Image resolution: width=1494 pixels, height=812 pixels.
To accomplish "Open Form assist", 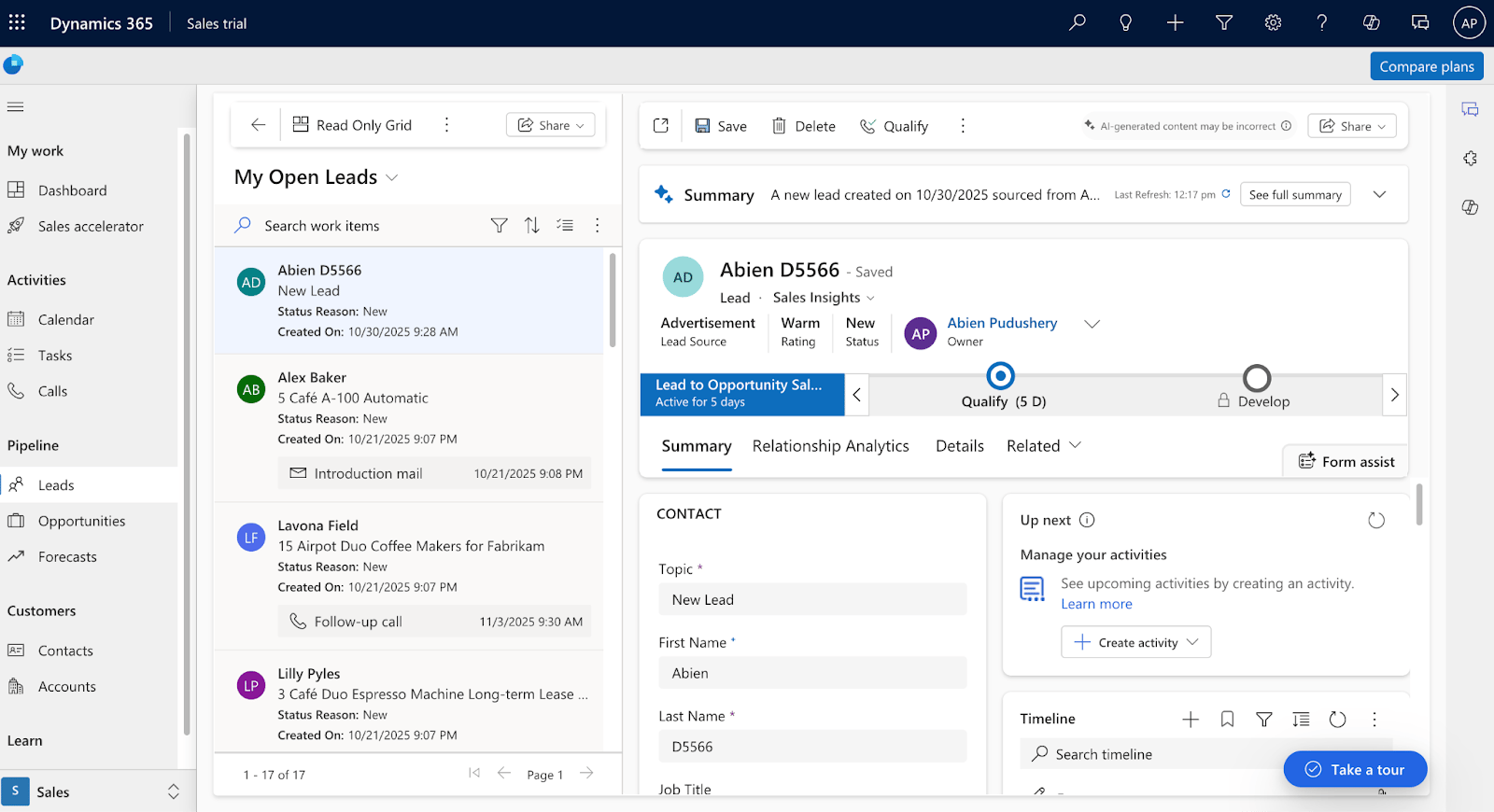I will (1346, 461).
